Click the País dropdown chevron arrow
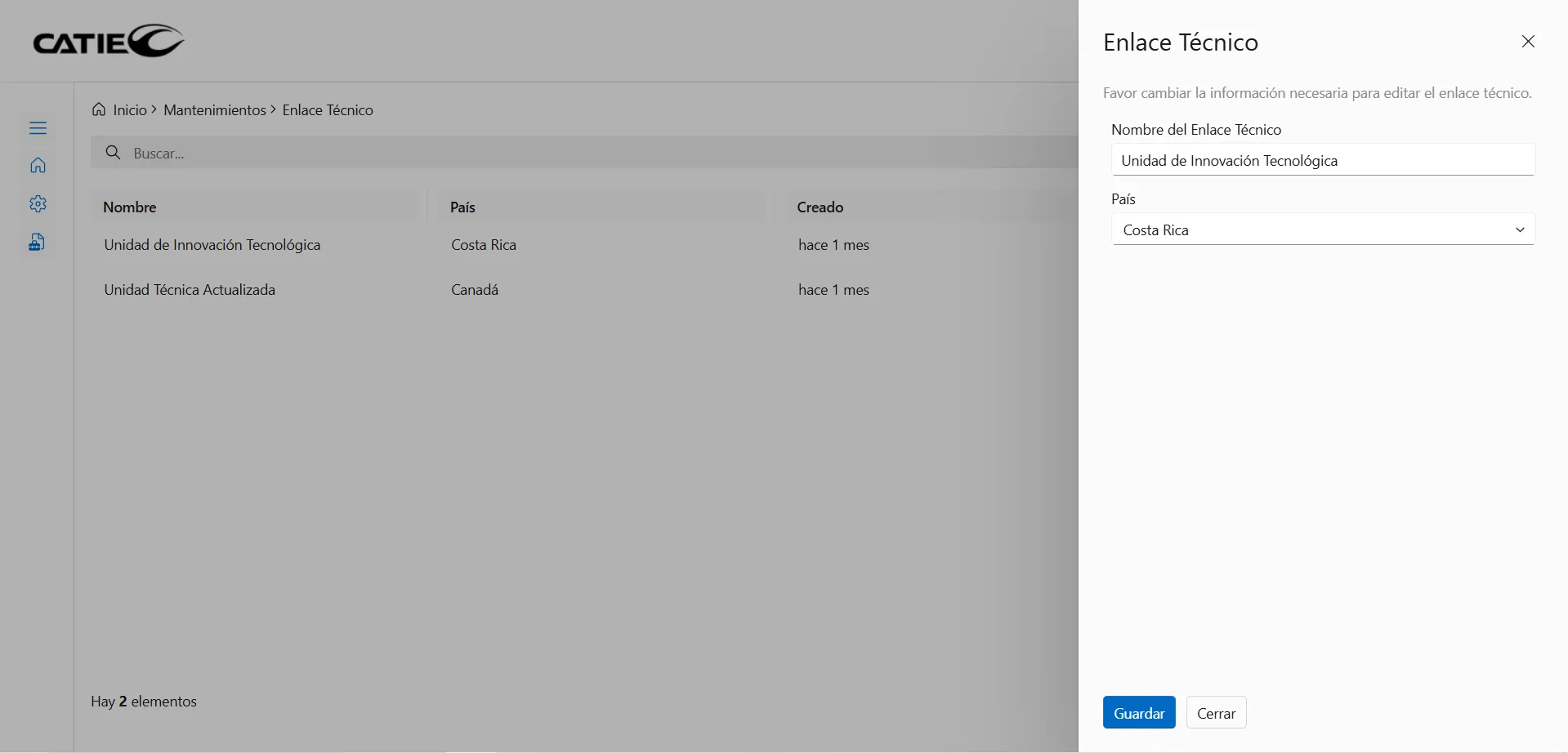Viewport: 1568px width, 753px height. 1520,230
